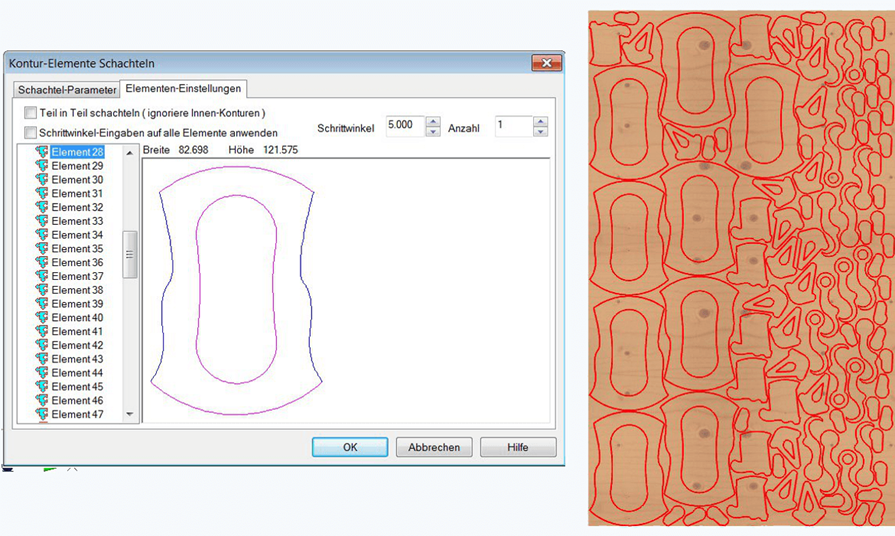Click the icon beside Element 32
Image resolution: width=895 pixels, height=536 pixels.
click(x=42, y=207)
